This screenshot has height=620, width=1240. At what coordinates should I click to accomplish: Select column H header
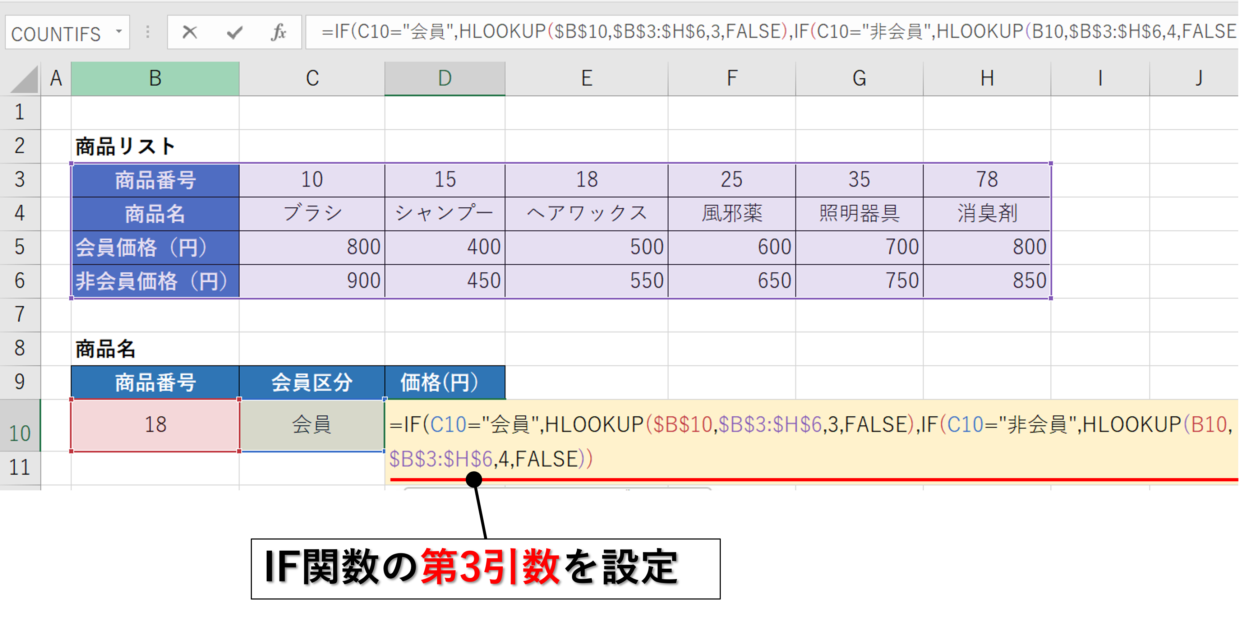point(987,79)
